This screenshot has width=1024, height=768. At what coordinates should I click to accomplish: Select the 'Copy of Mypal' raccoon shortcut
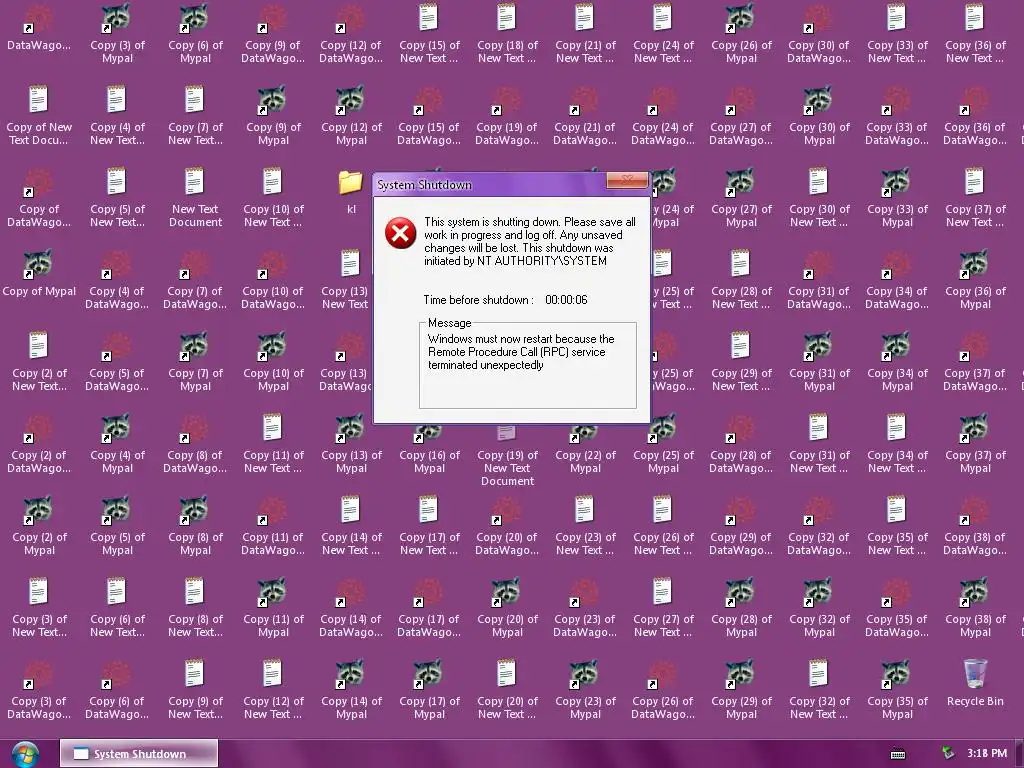pyautogui.click(x=39, y=273)
